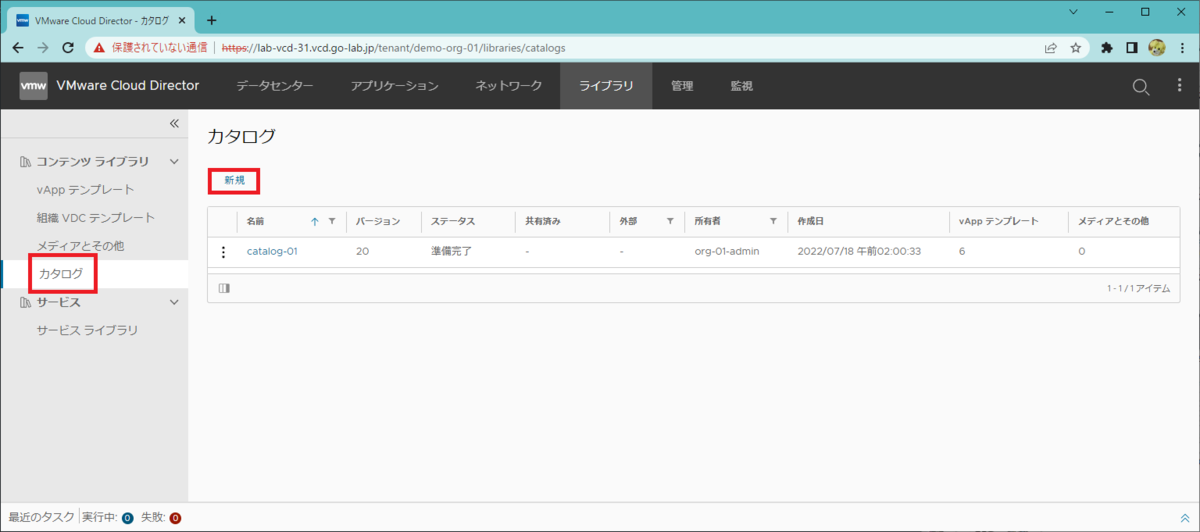Screen dimensions: 1200x532
Task: Open the アプリケーション tab
Action: [395, 86]
